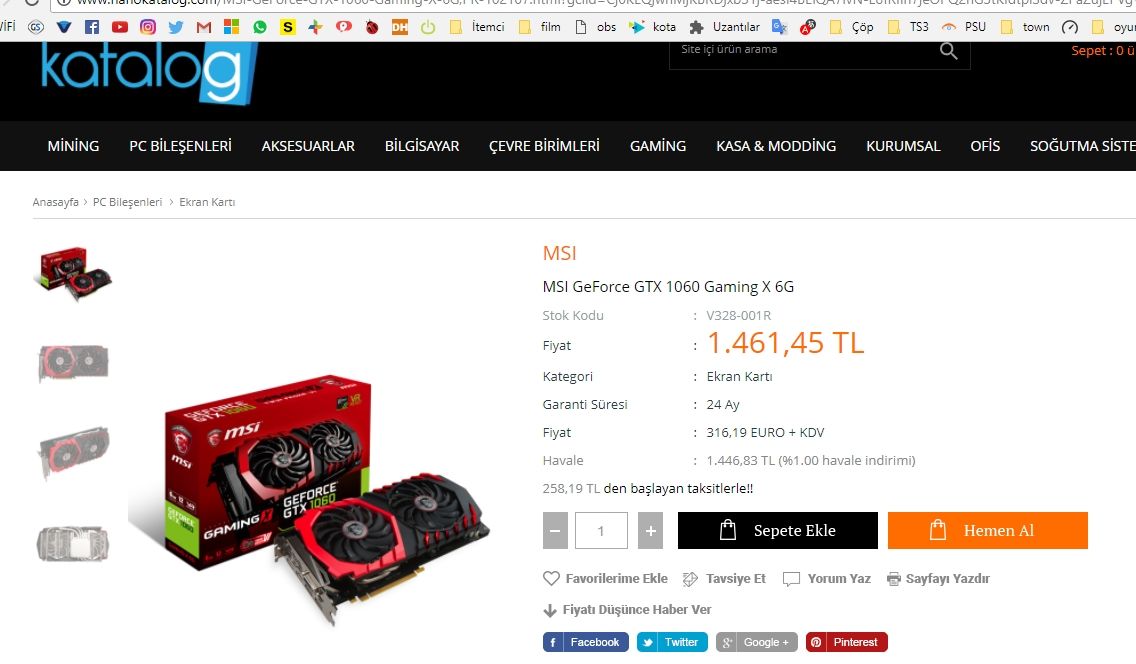The width and height of the screenshot is (1136, 664).
Task: Open the PC BİLEŞENLERİ menu
Action: pos(180,146)
